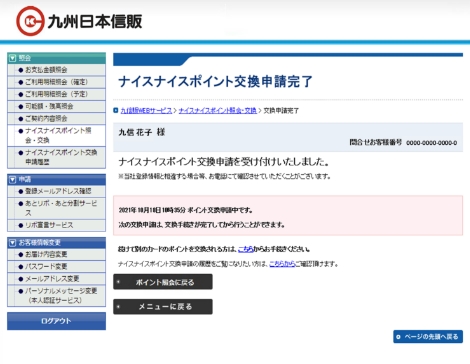The height and width of the screenshot is (364, 470).
Task: Select あとリボ・あと分割サービス
Action: pyautogui.click(x=56, y=208)
